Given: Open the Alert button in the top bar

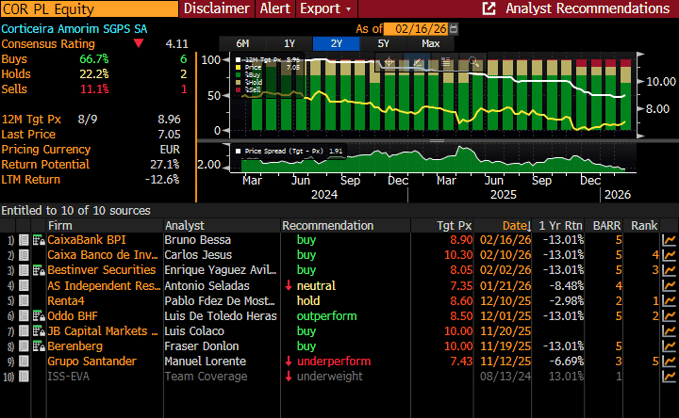Looking at the screenshot, I should tap(275, 9).
